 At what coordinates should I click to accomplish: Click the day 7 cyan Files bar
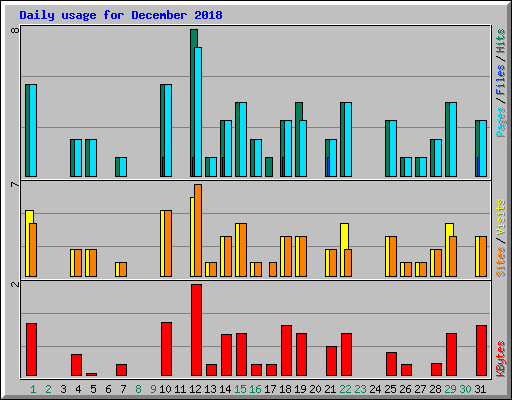pos(123,167)
